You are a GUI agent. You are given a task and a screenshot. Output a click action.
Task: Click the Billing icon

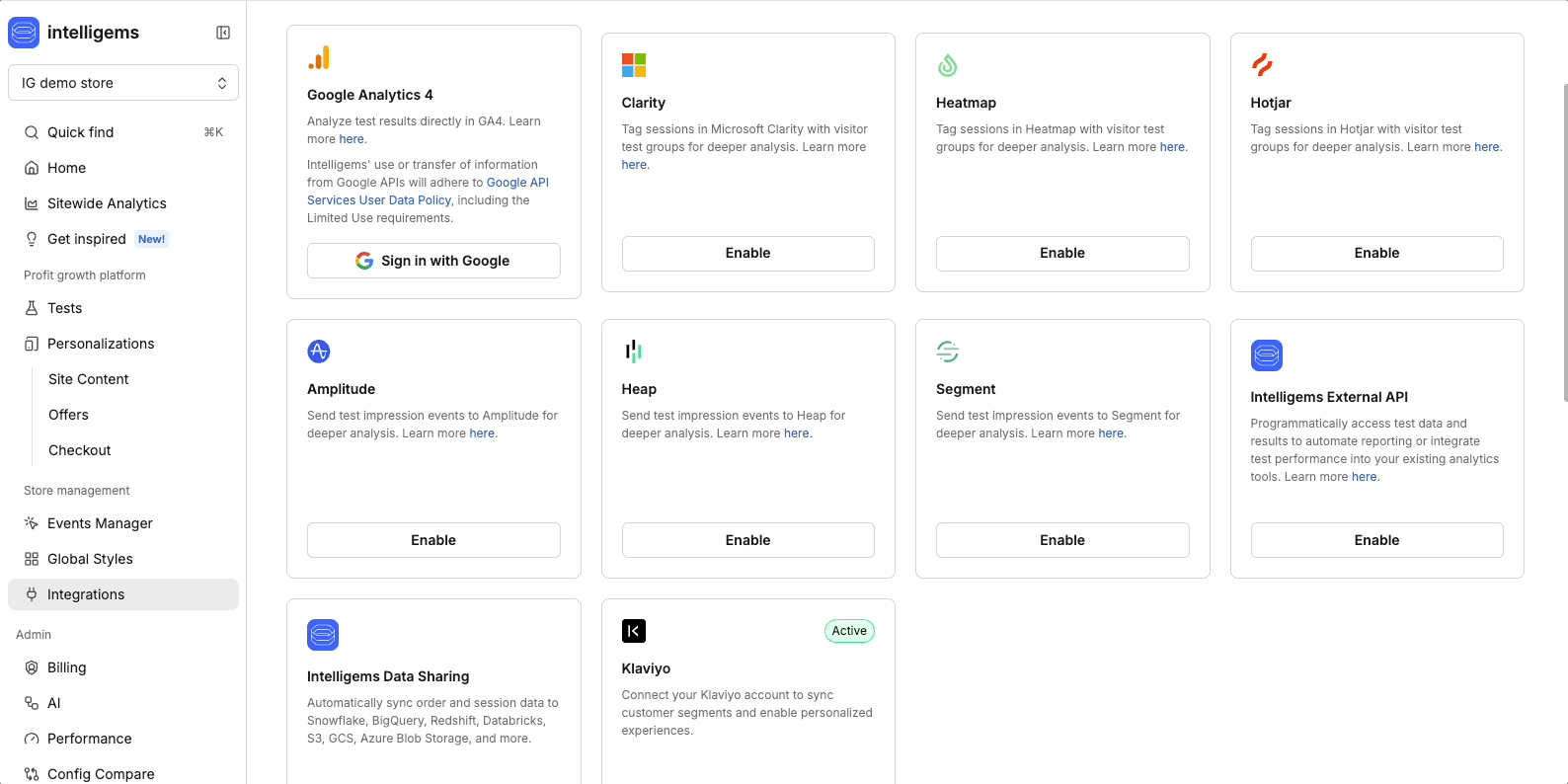click(x=32, y=667)
